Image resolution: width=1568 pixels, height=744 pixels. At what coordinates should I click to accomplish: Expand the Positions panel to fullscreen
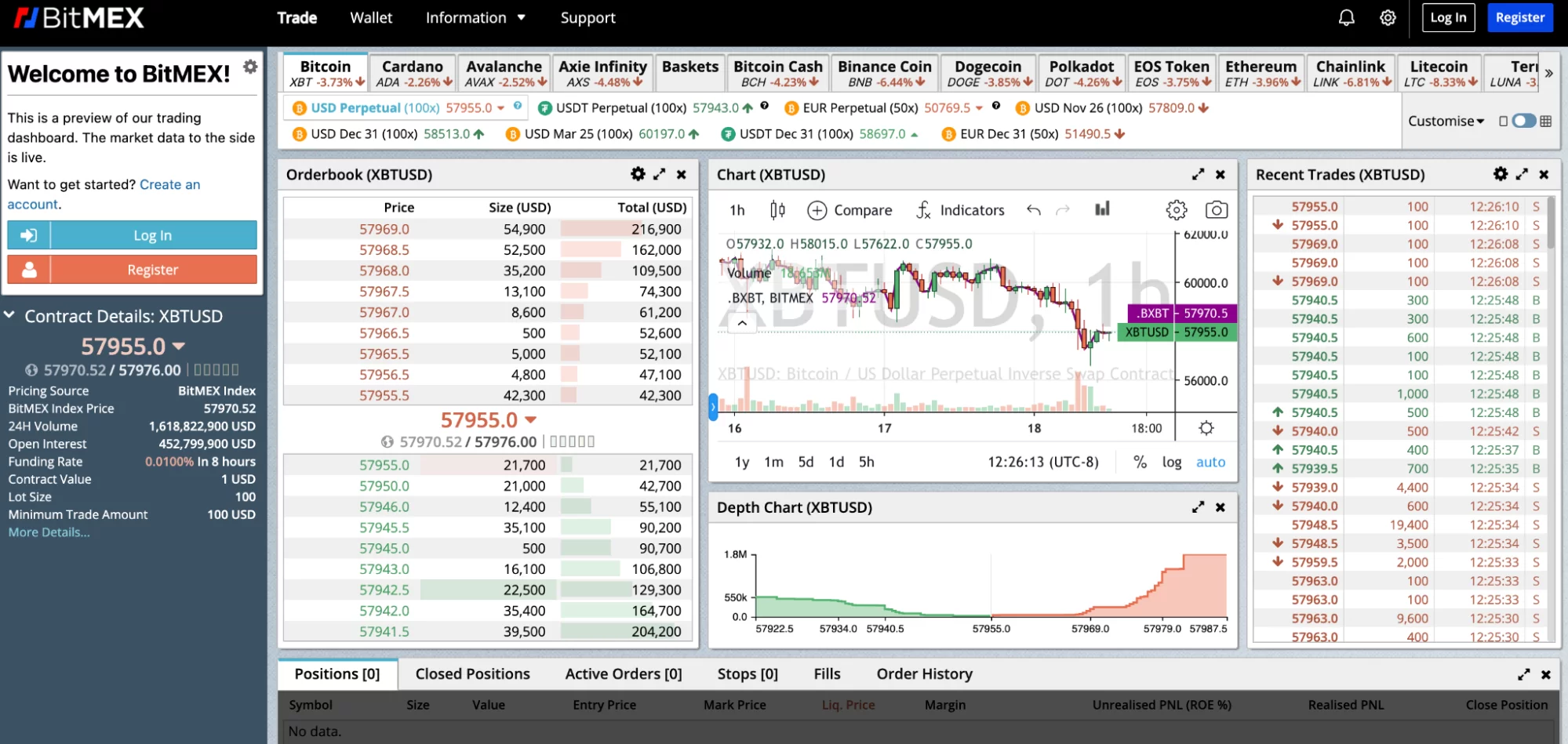[x=1523, y=674]
